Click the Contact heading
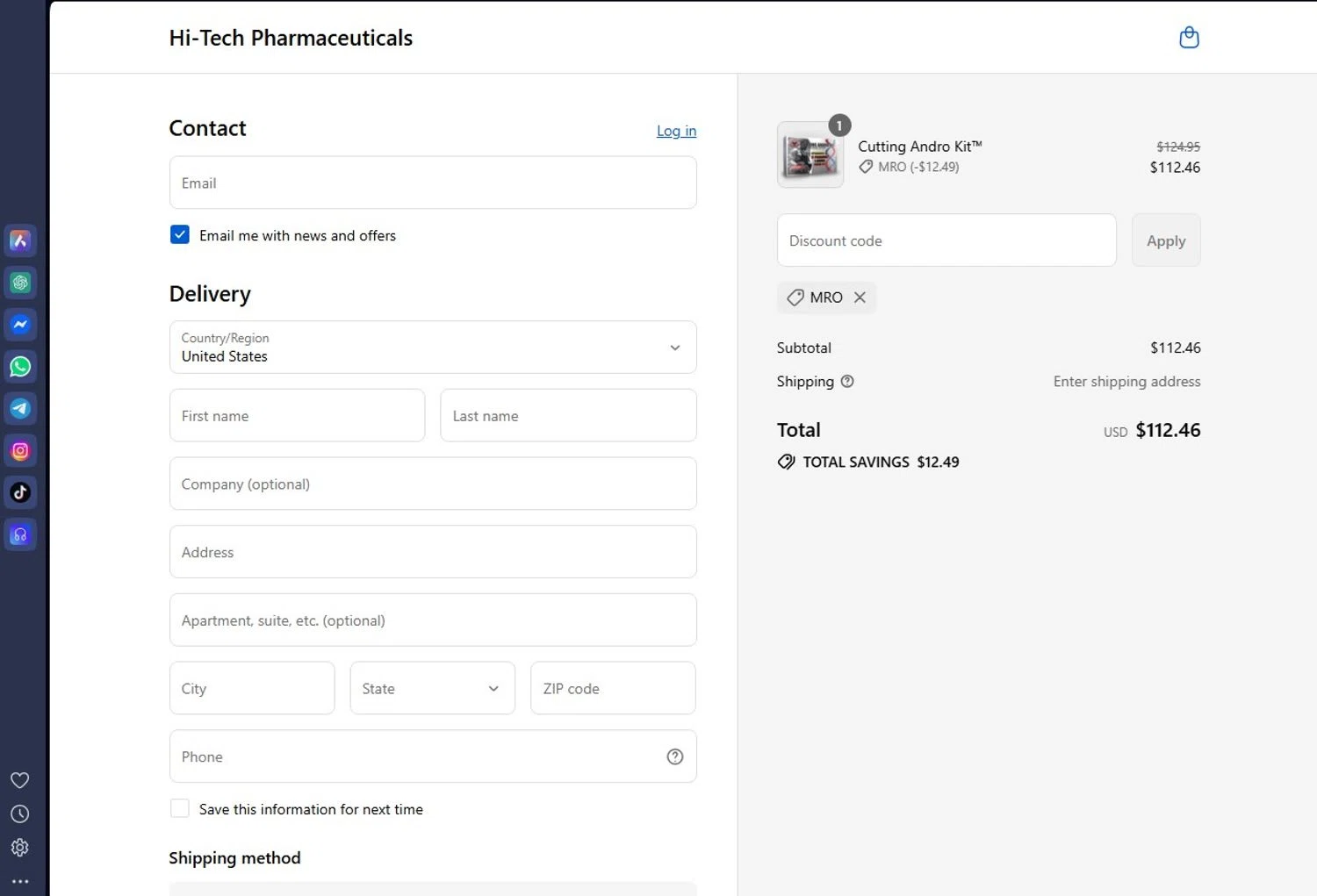Image resolution: width=1317 pixels, height=896 pixels. [207, 128]
